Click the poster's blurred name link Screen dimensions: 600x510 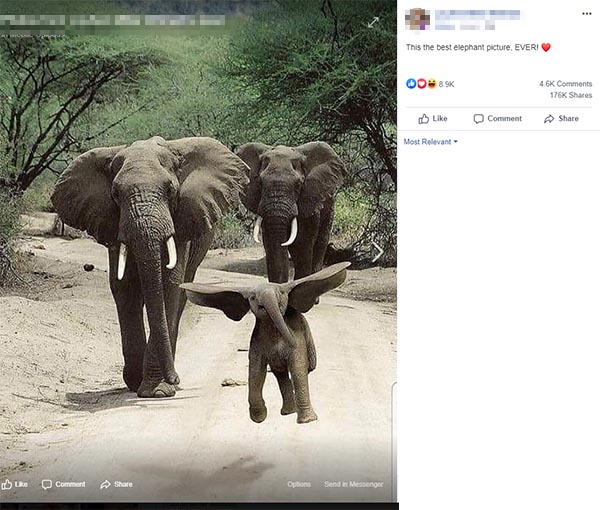point(478,15)
